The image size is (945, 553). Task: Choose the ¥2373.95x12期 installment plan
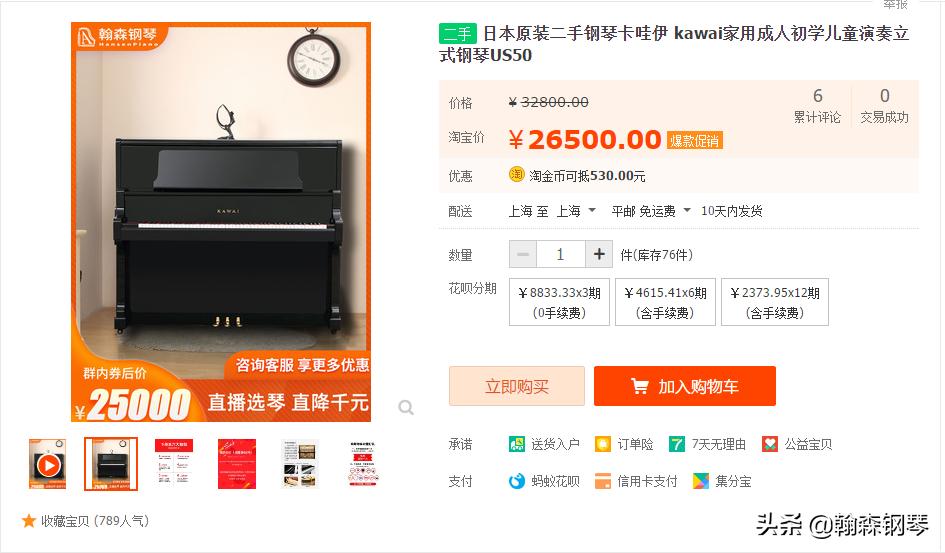pos(775,302)
